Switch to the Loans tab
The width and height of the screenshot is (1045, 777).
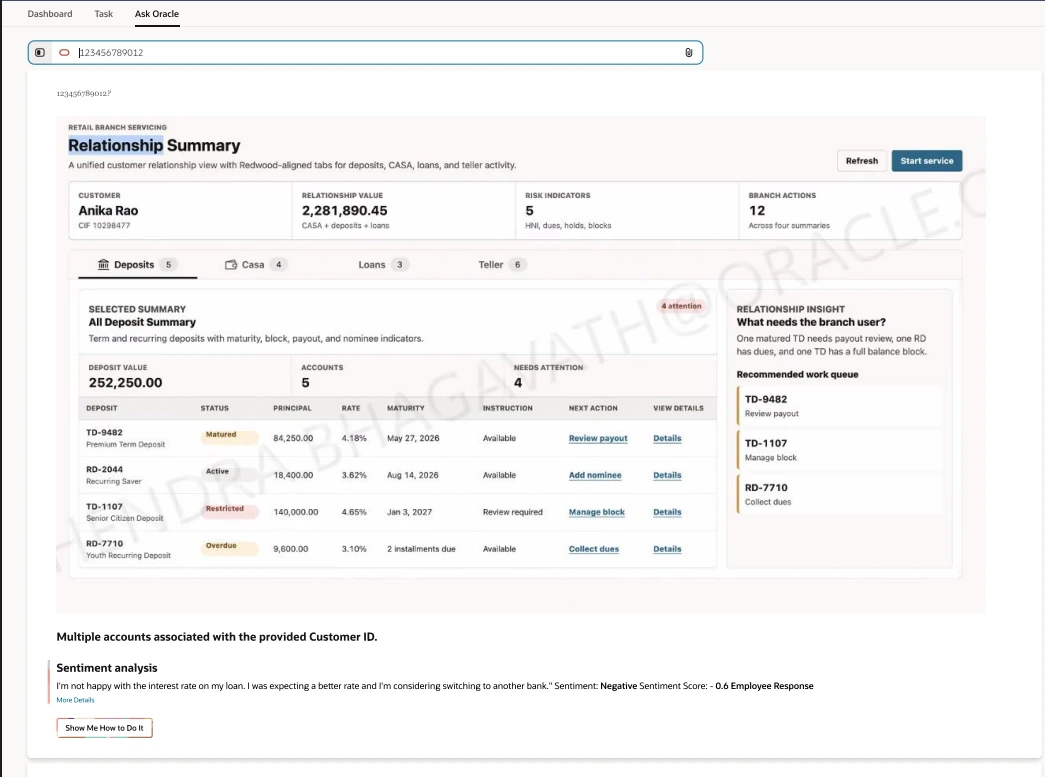383,265
